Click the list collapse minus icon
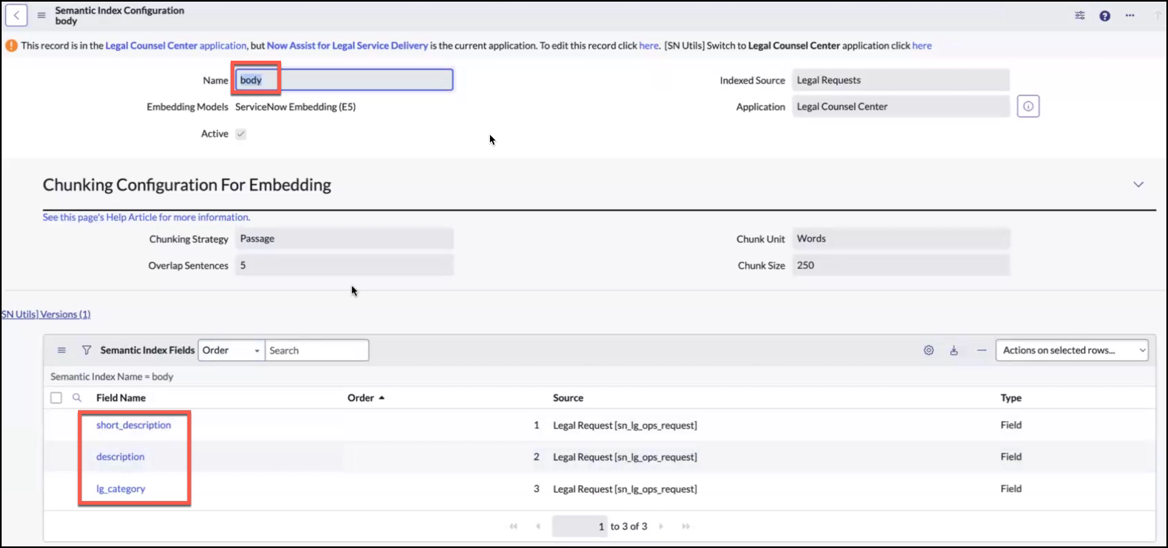 click(x=982, y=350)
